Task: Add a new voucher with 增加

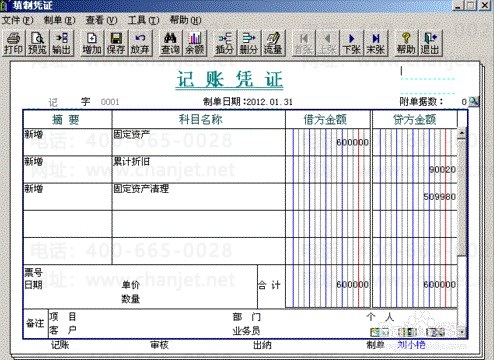Action: coord(92,43)
